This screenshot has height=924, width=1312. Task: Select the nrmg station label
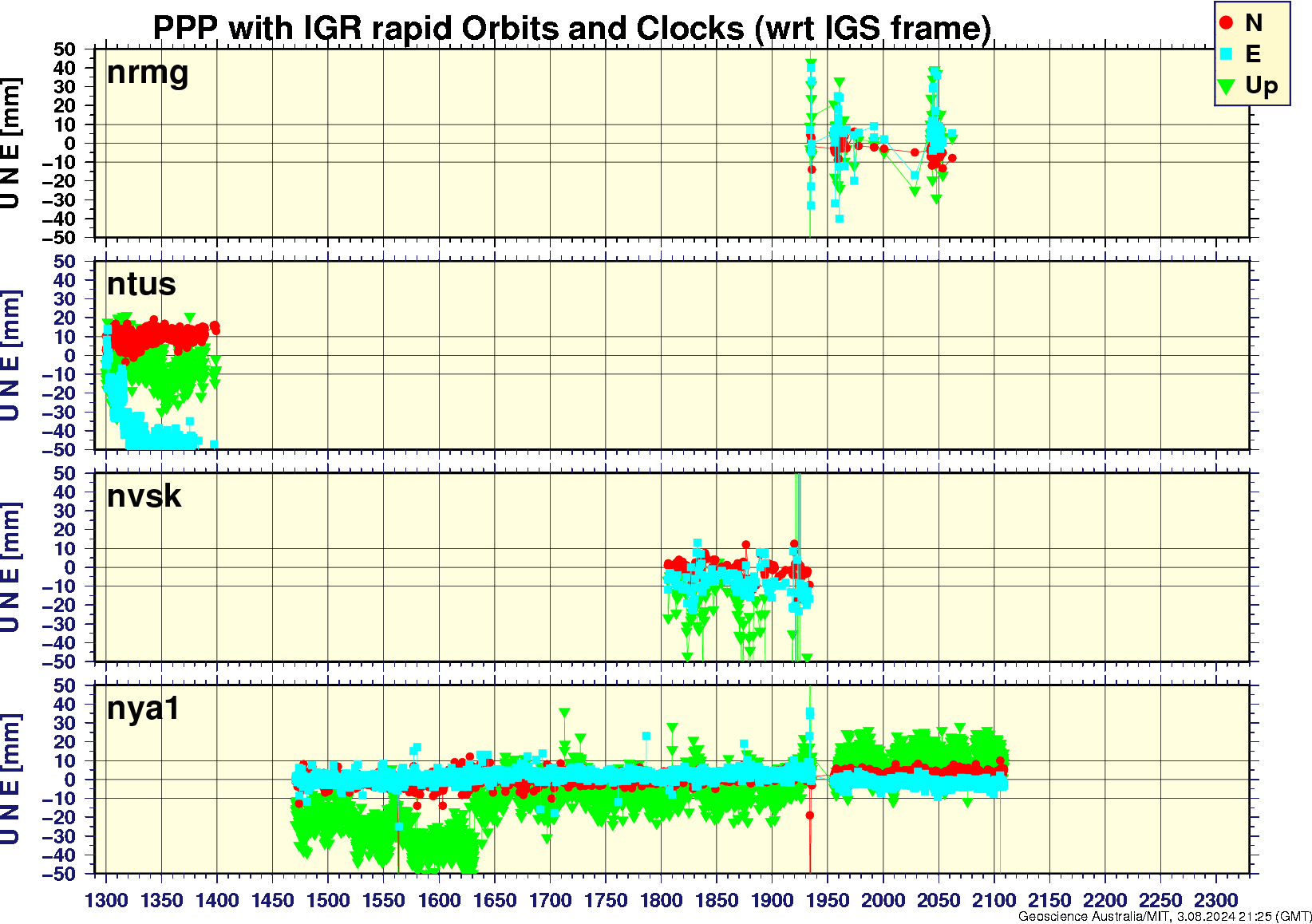[x=148, y=73]
